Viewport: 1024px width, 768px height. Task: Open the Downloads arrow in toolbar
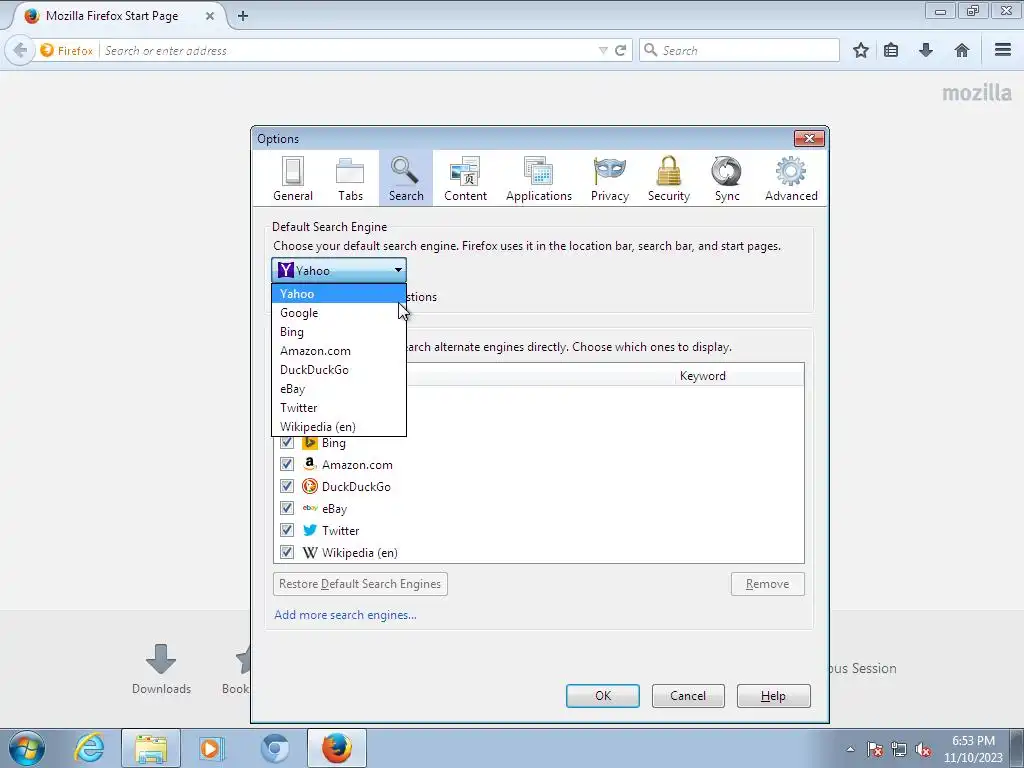click(x=925, y=50)
